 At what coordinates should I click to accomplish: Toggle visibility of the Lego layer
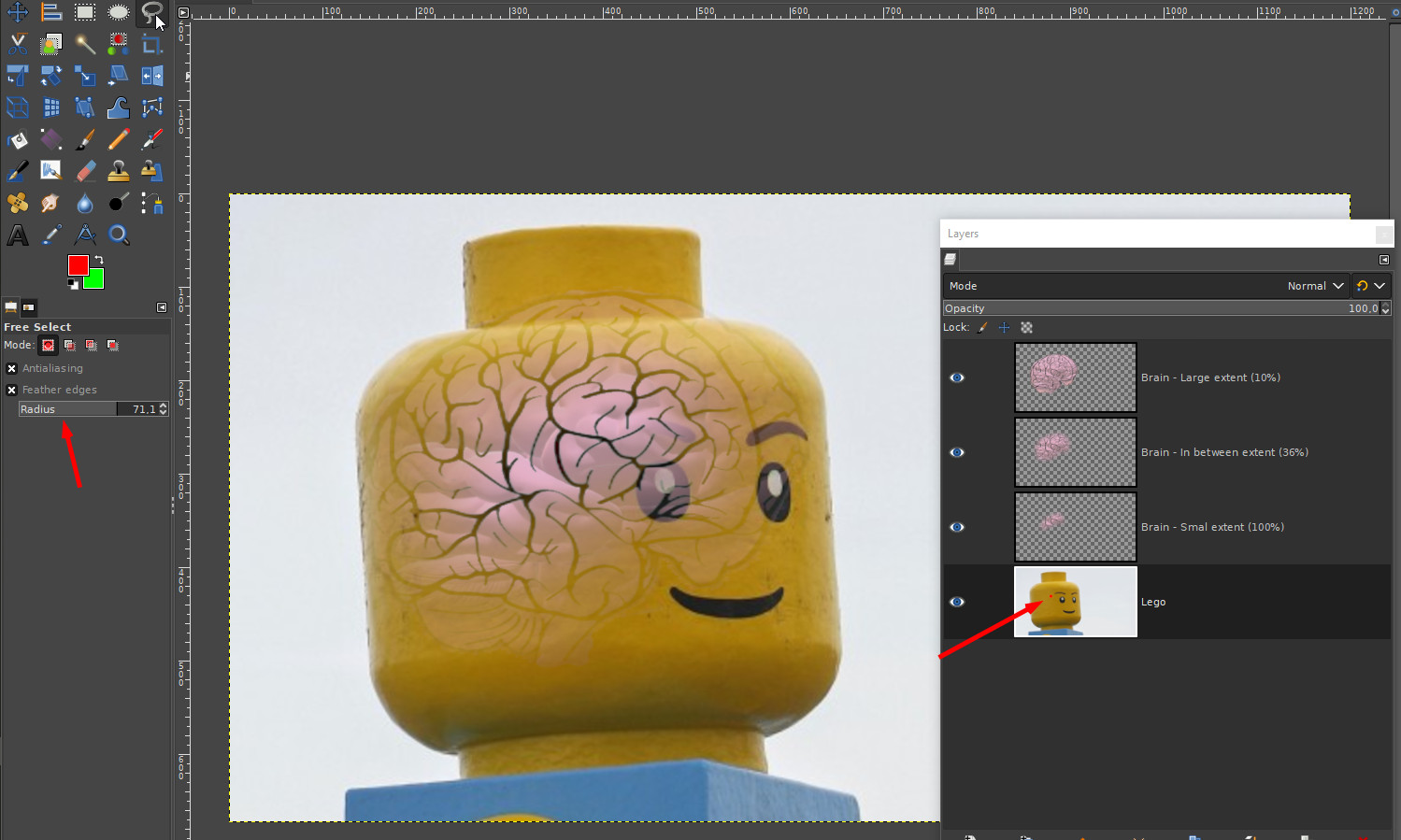point(957,602)
